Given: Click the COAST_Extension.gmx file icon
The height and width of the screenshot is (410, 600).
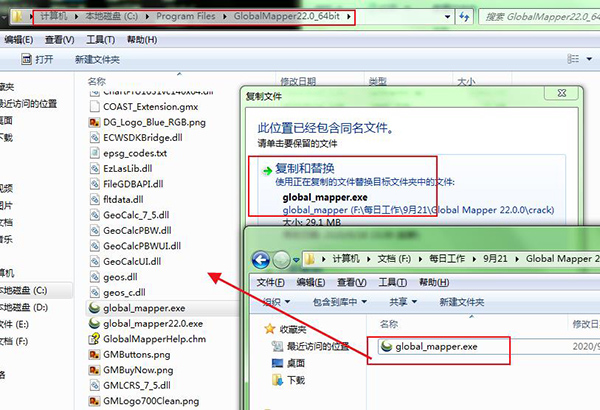Looking at the screenshot, I should pyautogui.click(x=94, y=106).
